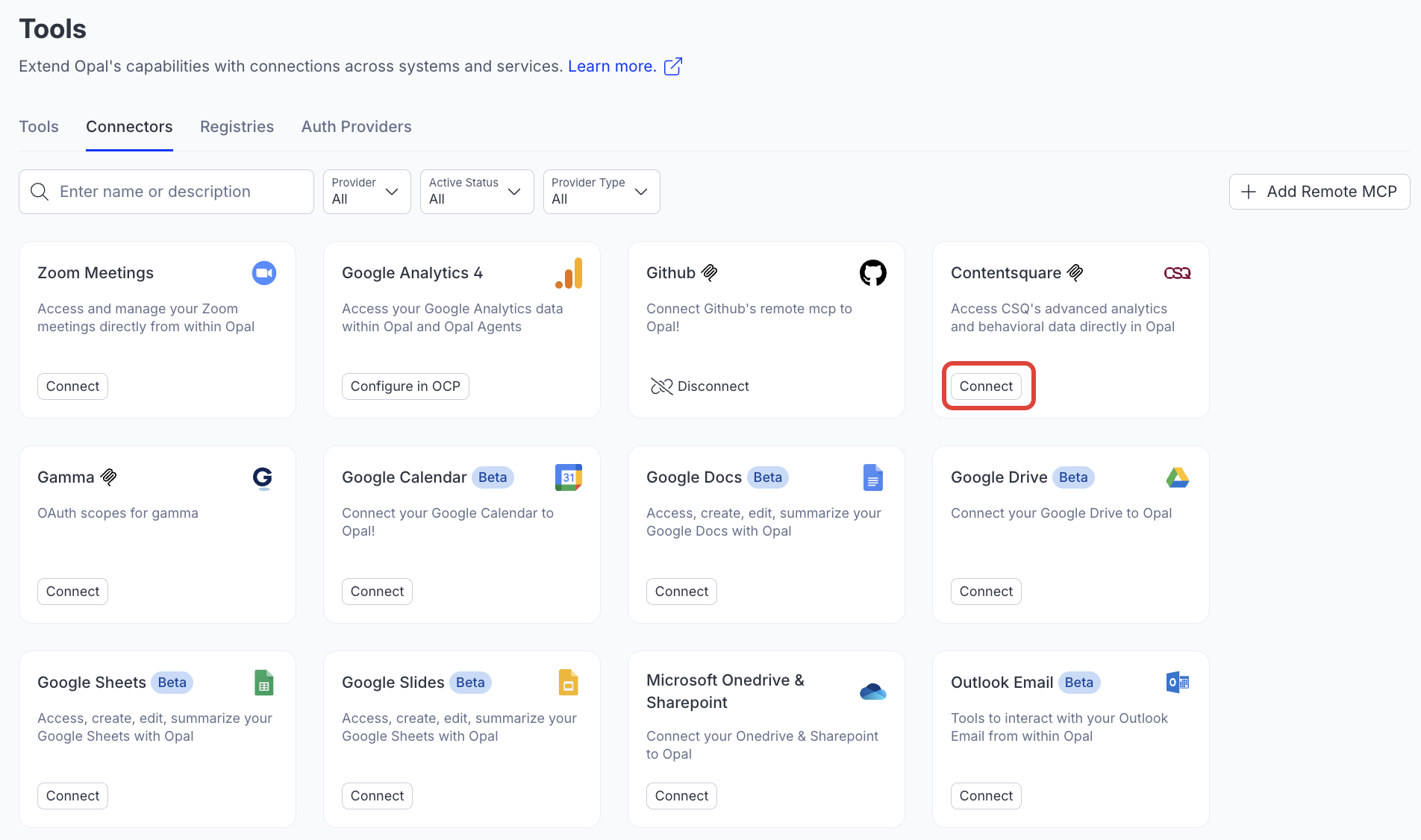Click the Google Slides yellow icon
Screen dimensions: 1421x840
coord(569,683)
